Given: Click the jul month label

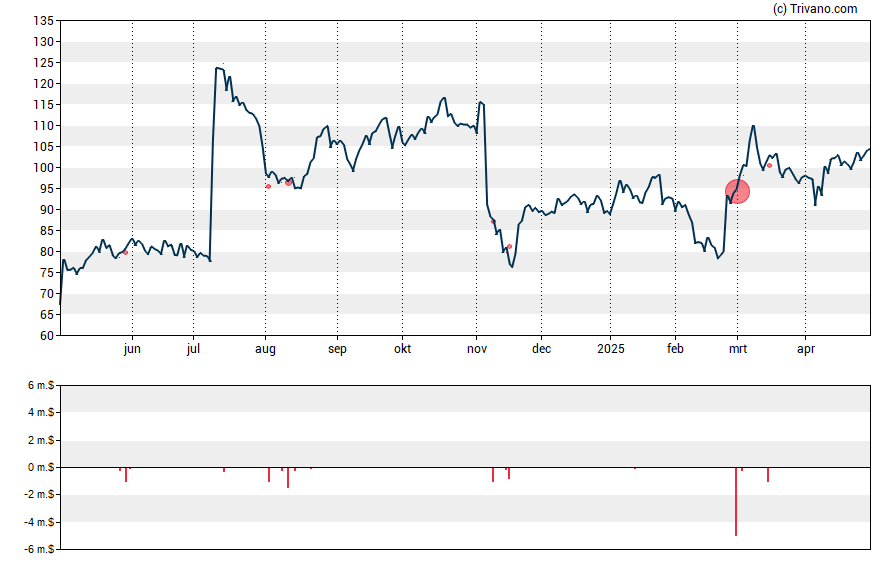Looking at the screenshot, I should (x=193, y=349).
